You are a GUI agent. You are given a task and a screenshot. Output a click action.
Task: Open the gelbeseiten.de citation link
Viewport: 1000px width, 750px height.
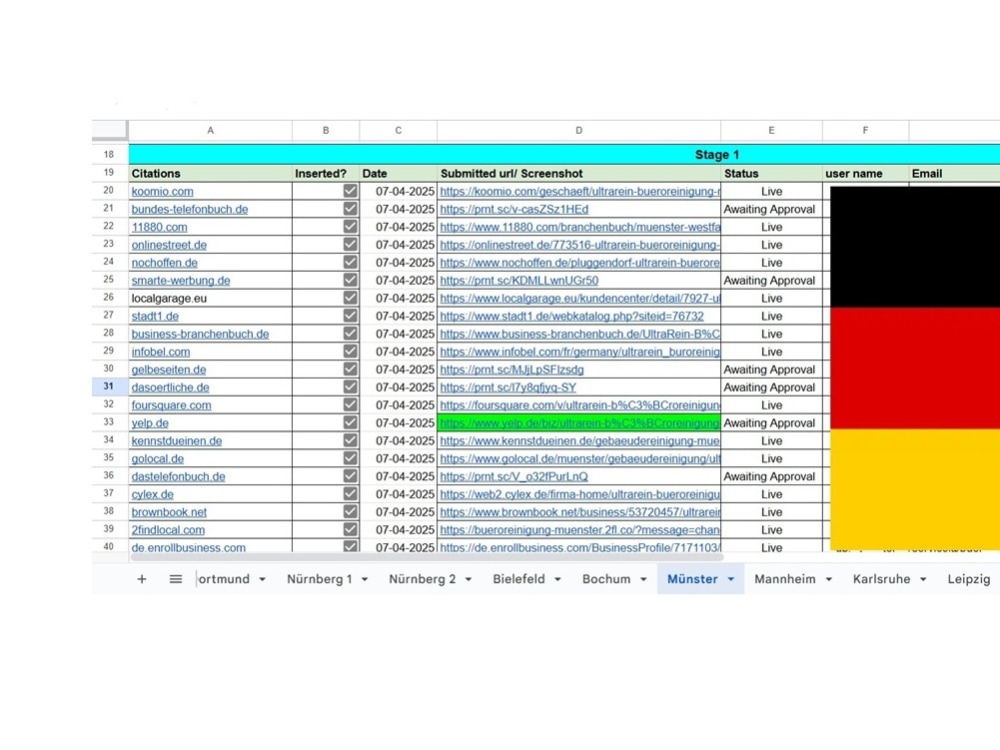click(x=168, y=370)
